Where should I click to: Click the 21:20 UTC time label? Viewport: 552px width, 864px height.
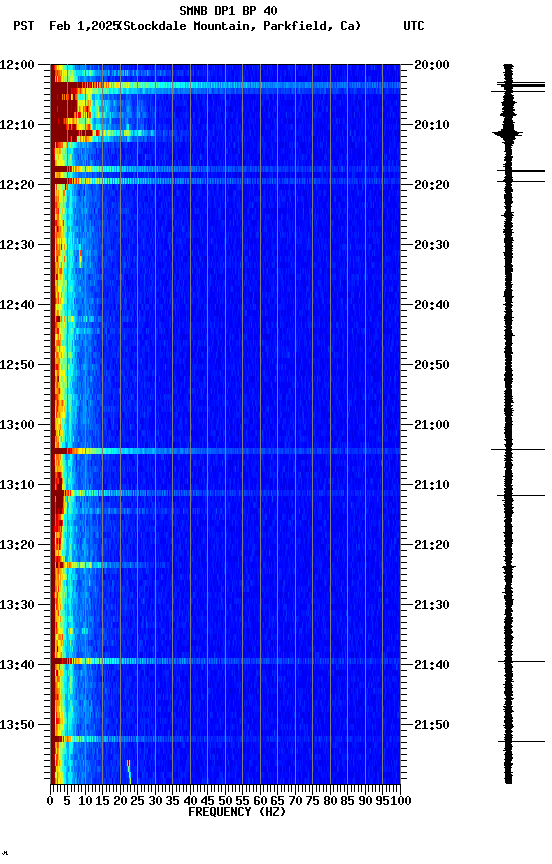click(x=432, y=546)
